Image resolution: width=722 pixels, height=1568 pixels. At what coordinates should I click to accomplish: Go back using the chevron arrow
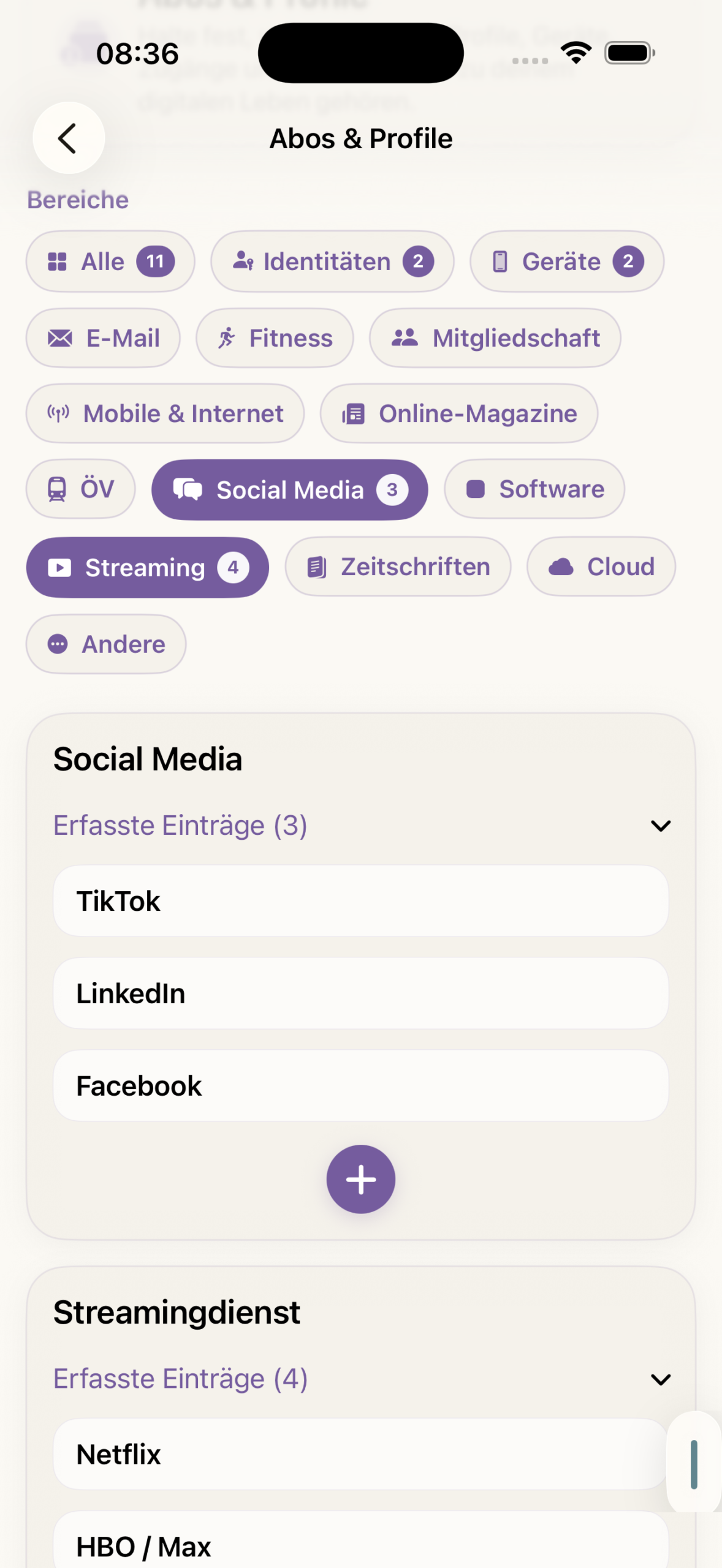click(x=68, y=138)
